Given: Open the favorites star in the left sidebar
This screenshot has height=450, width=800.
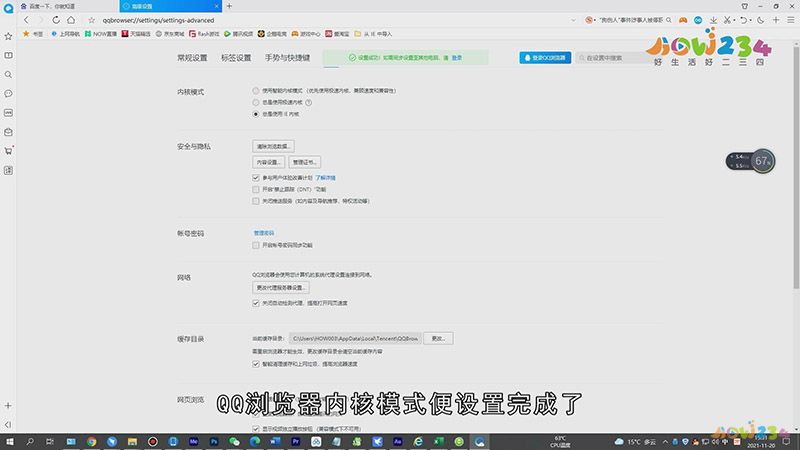Looking at the screenshot, I should click(x=8, y=36).
